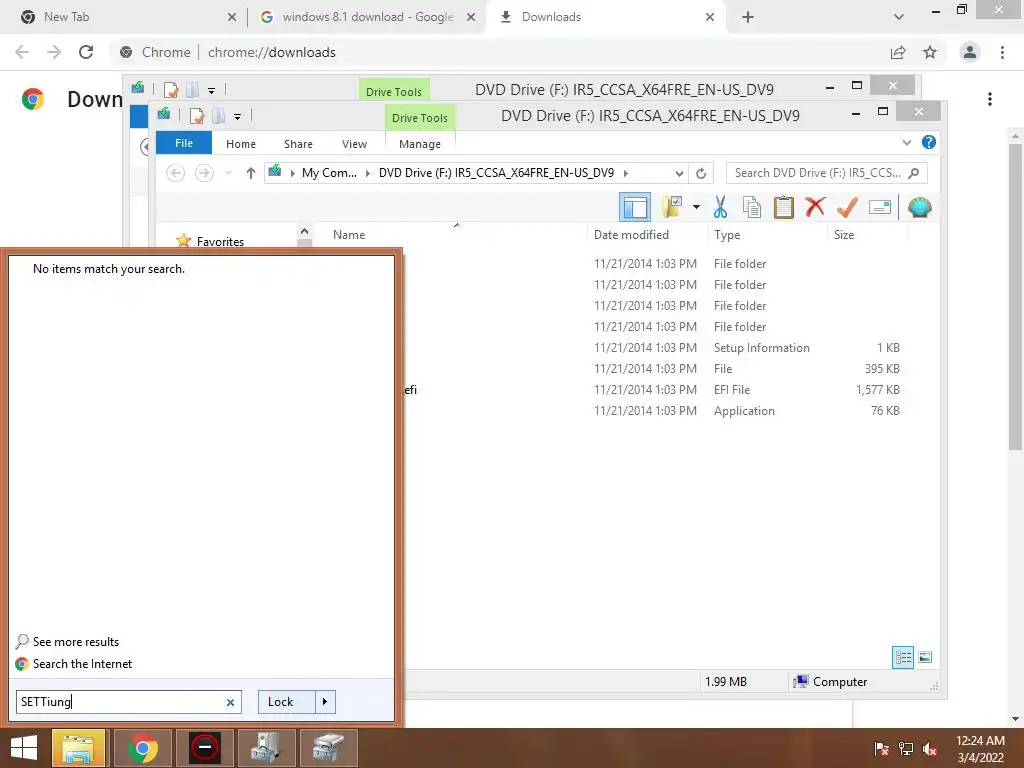This screenshot has width=1024, height=768.
Task: Click the Explorer Back arrow
Action: point(176,173)
